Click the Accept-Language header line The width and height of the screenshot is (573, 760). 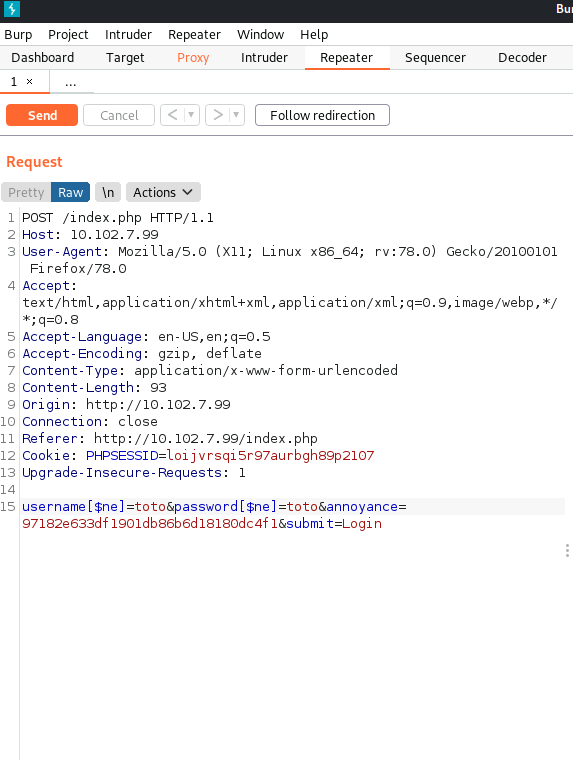pyautogui.click(x=146, y=336)
